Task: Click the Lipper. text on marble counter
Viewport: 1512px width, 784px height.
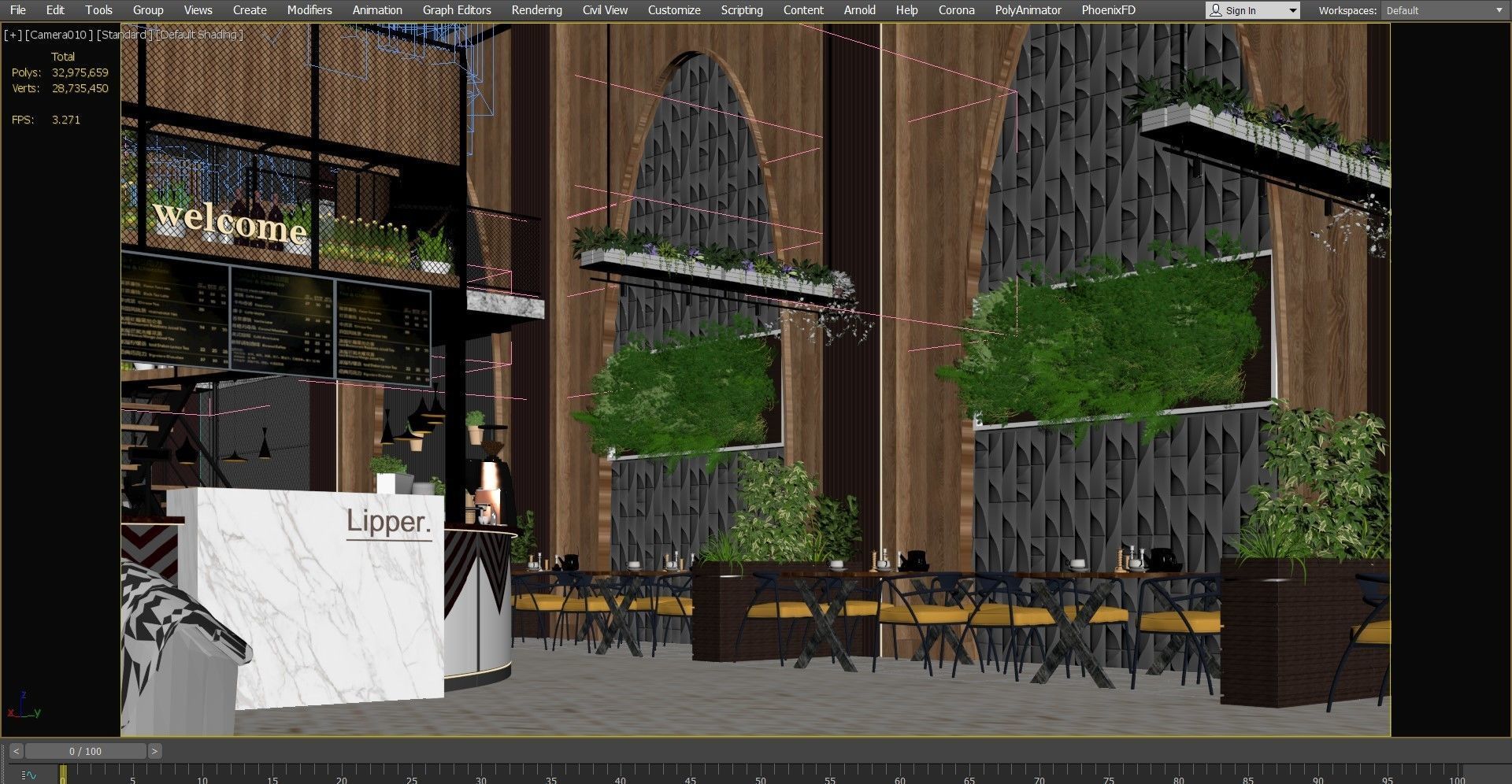Action: (x=389, y=523)
